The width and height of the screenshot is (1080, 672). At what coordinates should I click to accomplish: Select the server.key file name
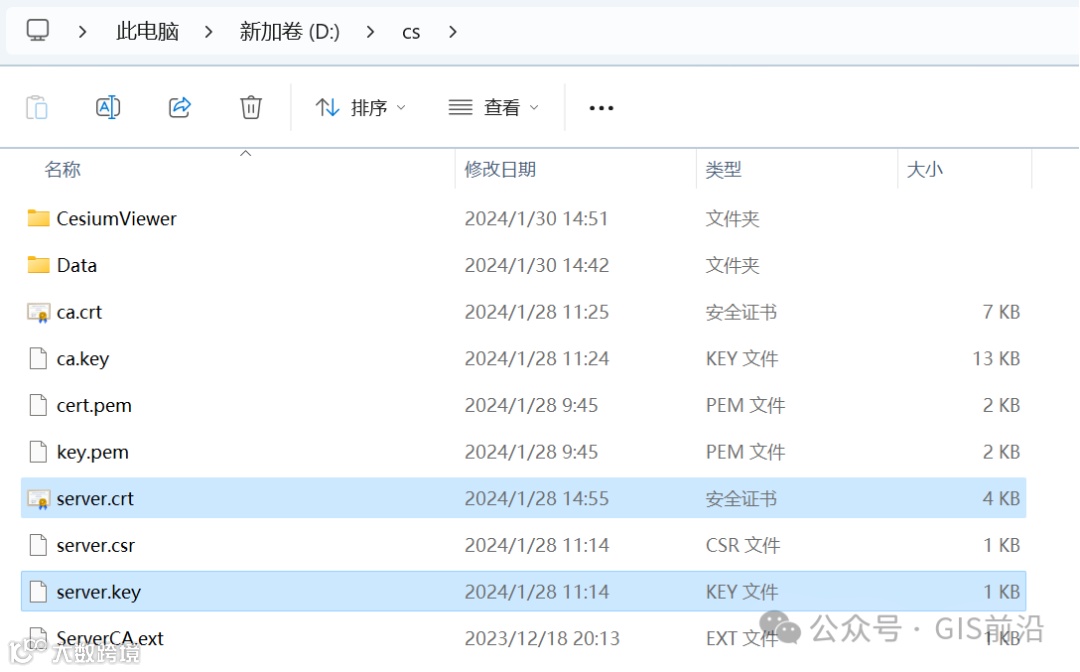[x=98, y=592]
